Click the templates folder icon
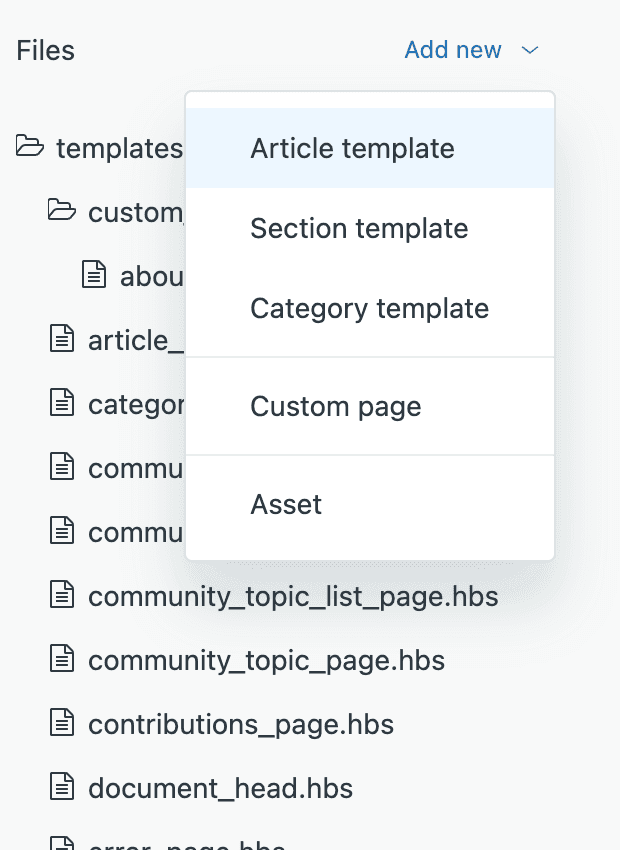 29,147
